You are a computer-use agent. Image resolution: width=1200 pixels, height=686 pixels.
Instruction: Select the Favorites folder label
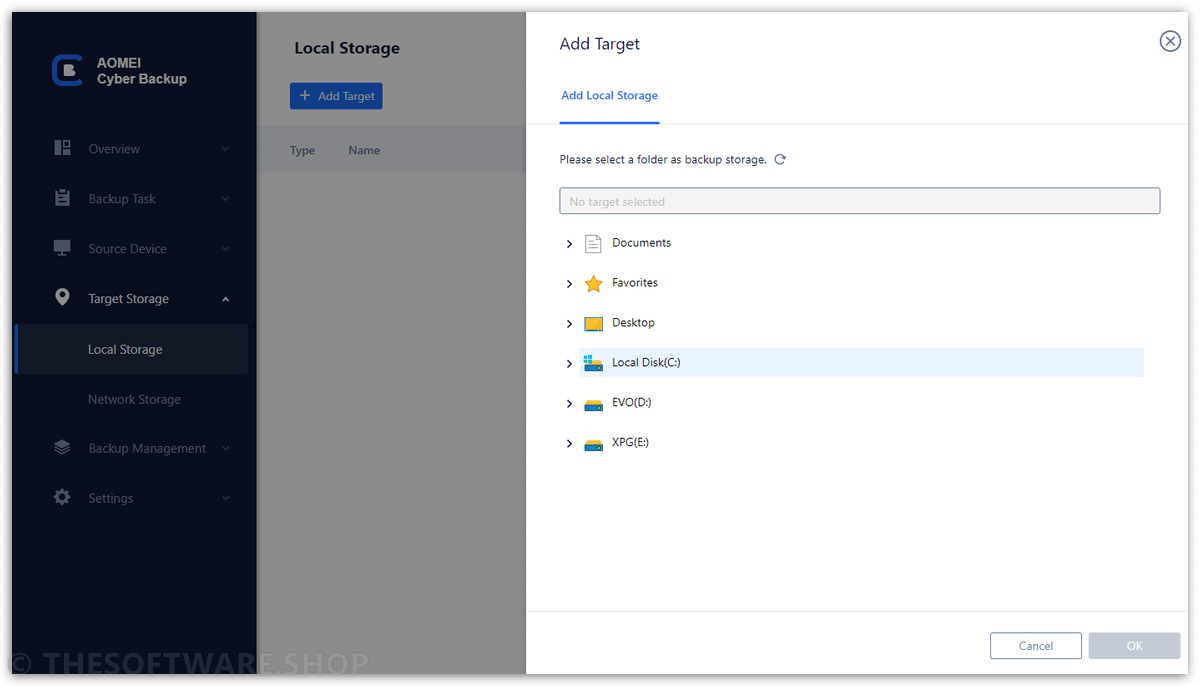click(x=635, y=283)
